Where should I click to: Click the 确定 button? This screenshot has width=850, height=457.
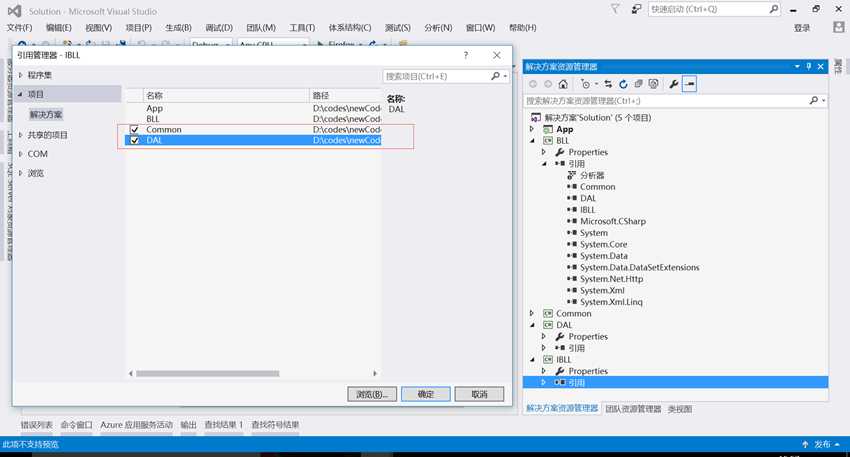[426, 394]
